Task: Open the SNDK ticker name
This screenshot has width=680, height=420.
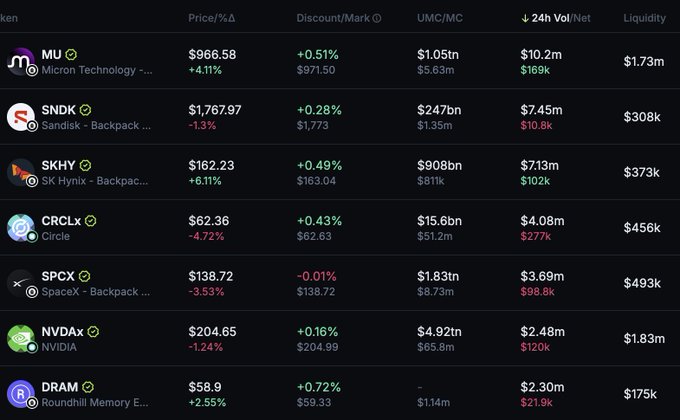Action: tap(59, 110)
